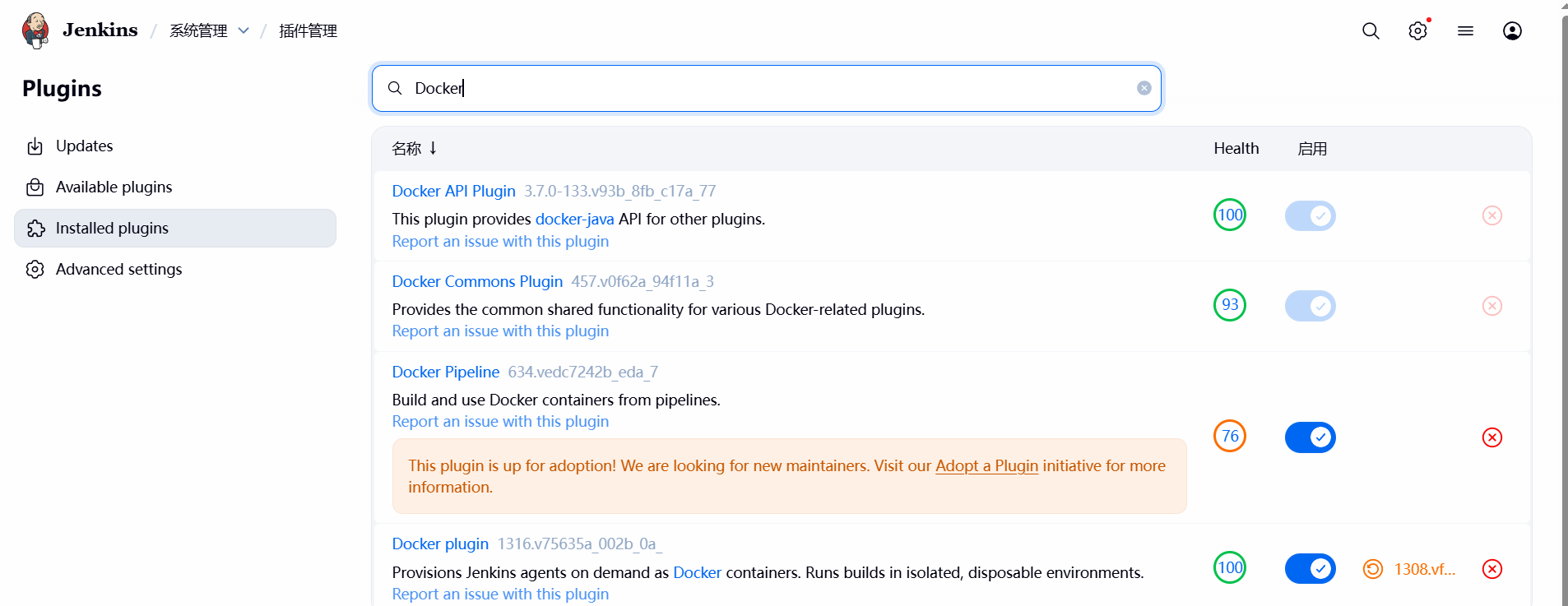Screen dimensions: 1568x606
Task: Disable the Docker plugin toggle
Action: [x=1311, y=568]
